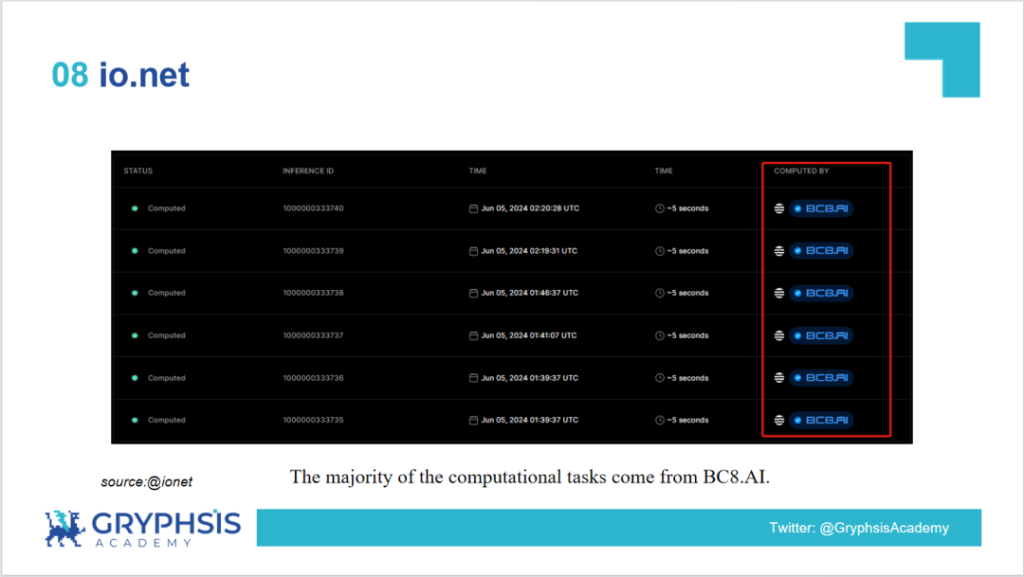Click the green status dot in the first row
Image resolution: width=1024 pixels, height=577 pixels.
point(135,209)
